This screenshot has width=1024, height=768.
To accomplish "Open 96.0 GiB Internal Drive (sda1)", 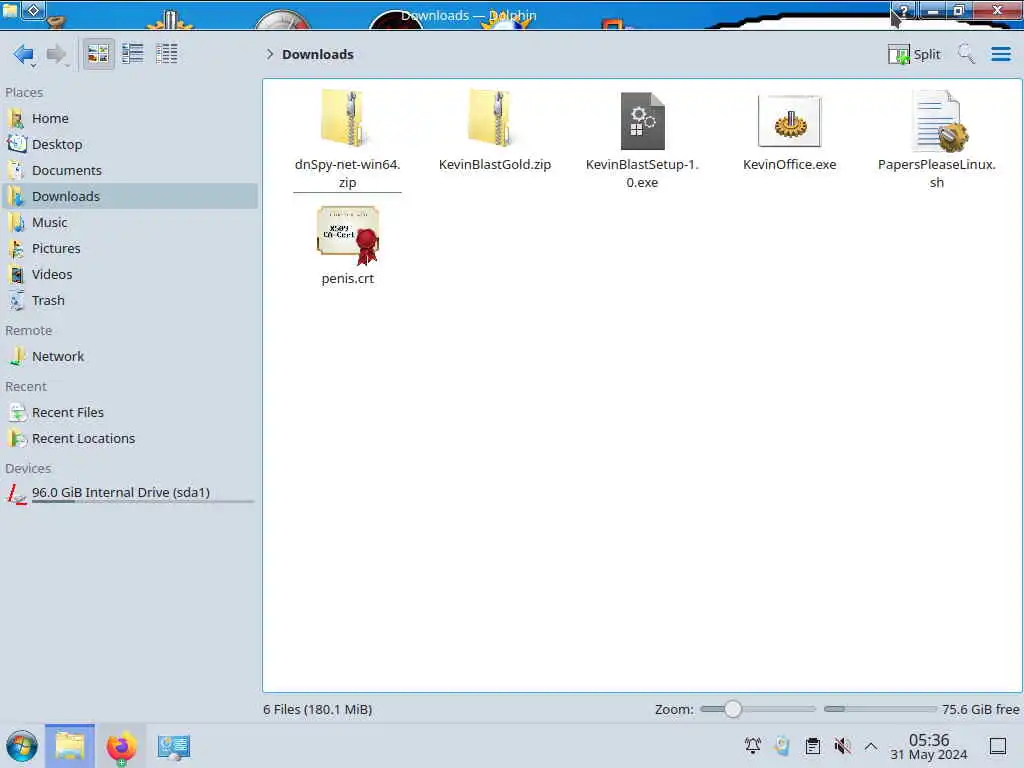I will pos(129,494).
